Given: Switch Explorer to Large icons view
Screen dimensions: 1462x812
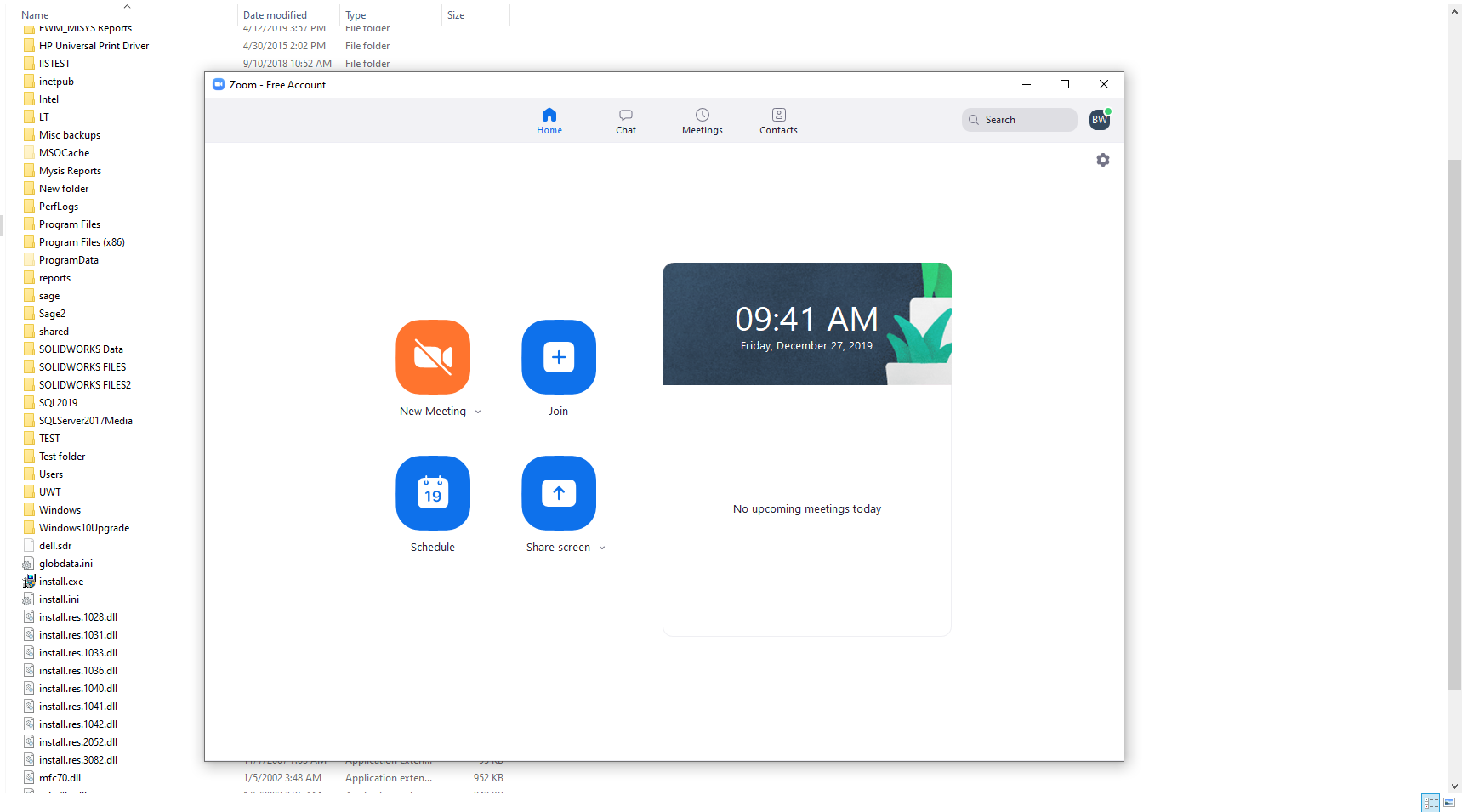Looking at the screenshot, I should coord(1449,803).
